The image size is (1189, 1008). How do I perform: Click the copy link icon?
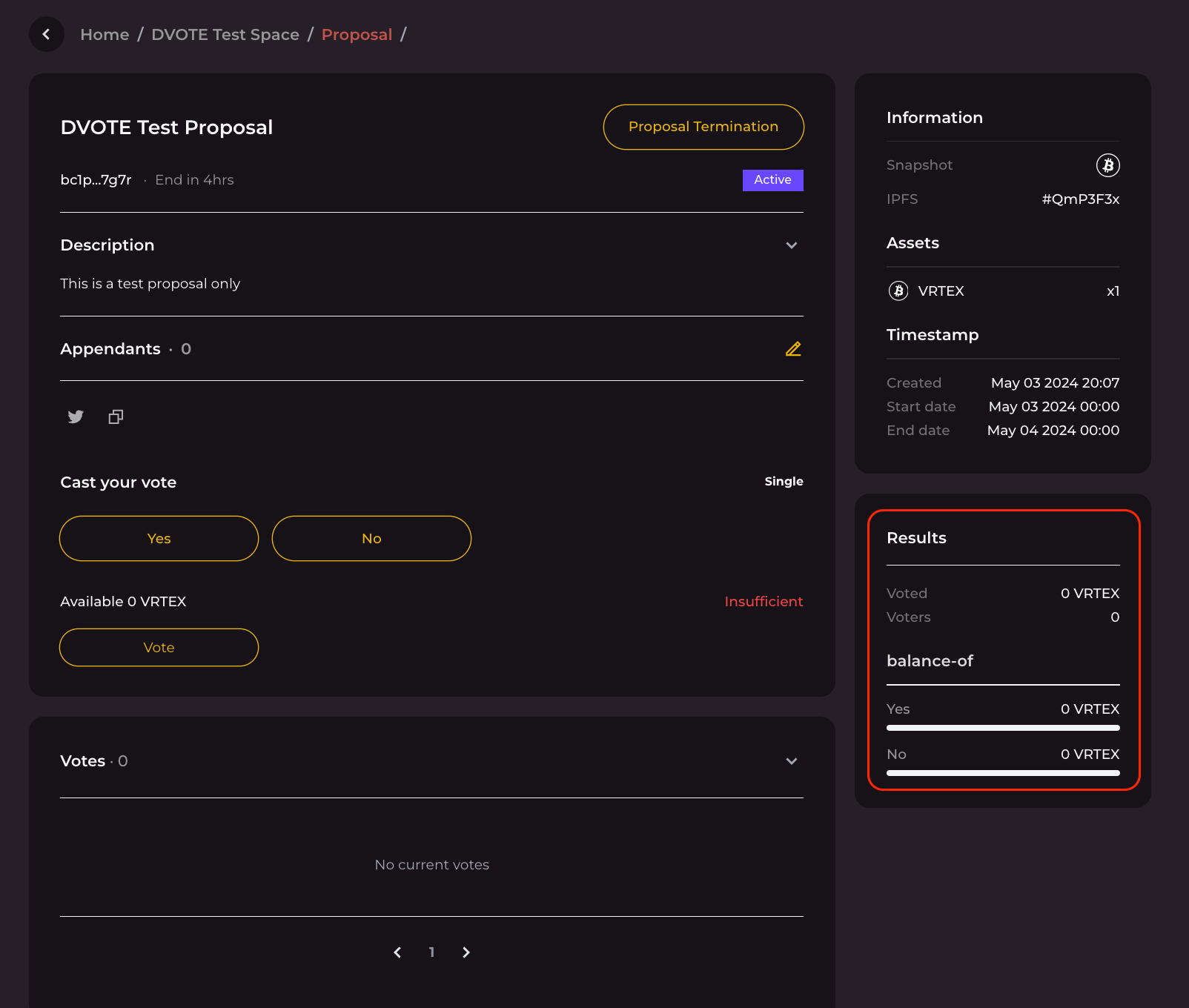tap(116, 417)
